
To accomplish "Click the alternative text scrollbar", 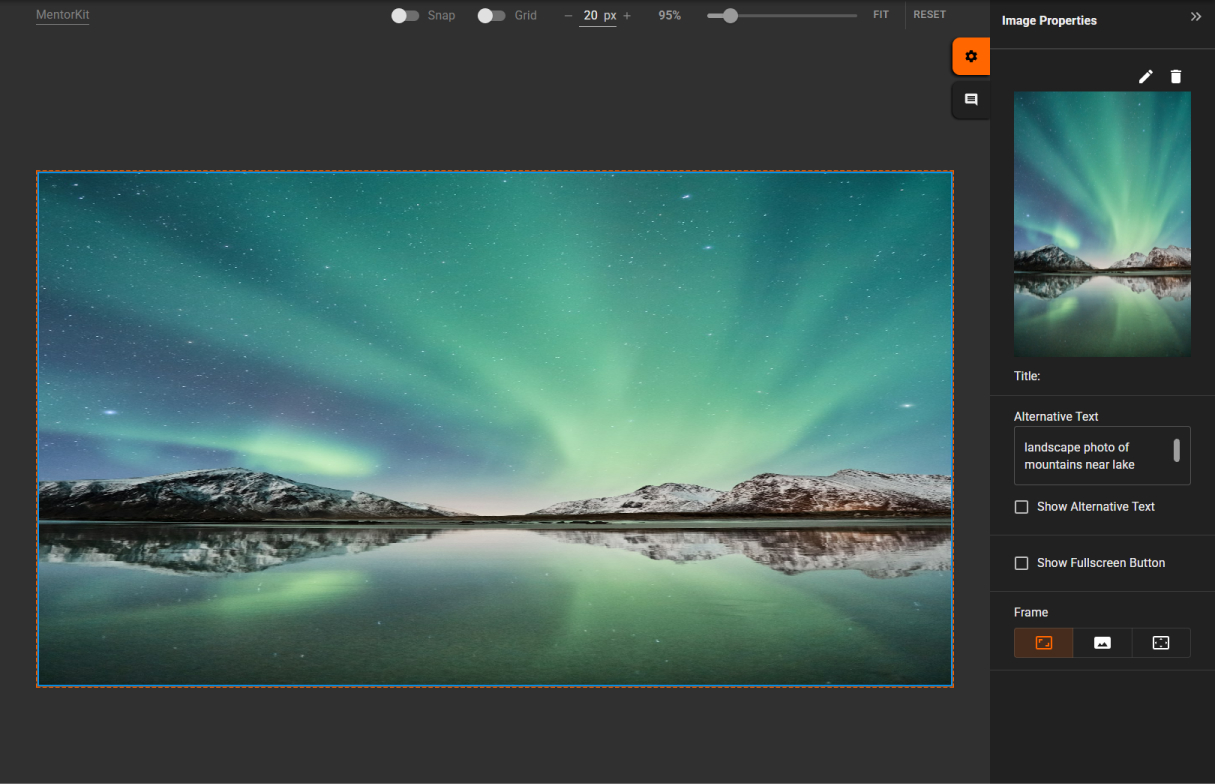I will 1177,450.
